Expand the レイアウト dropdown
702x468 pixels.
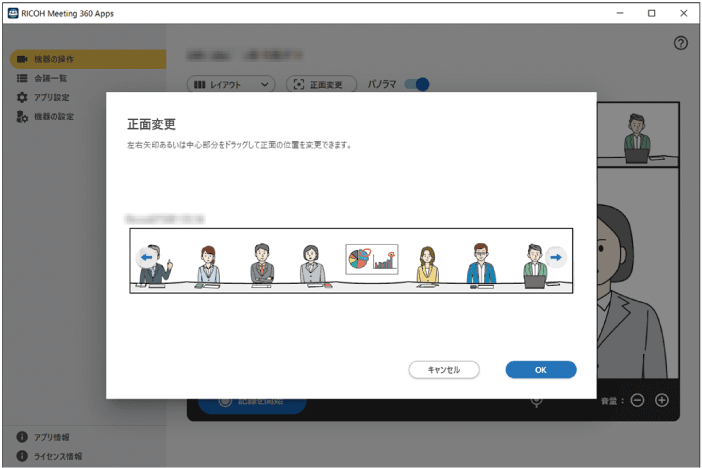[231, 85]
